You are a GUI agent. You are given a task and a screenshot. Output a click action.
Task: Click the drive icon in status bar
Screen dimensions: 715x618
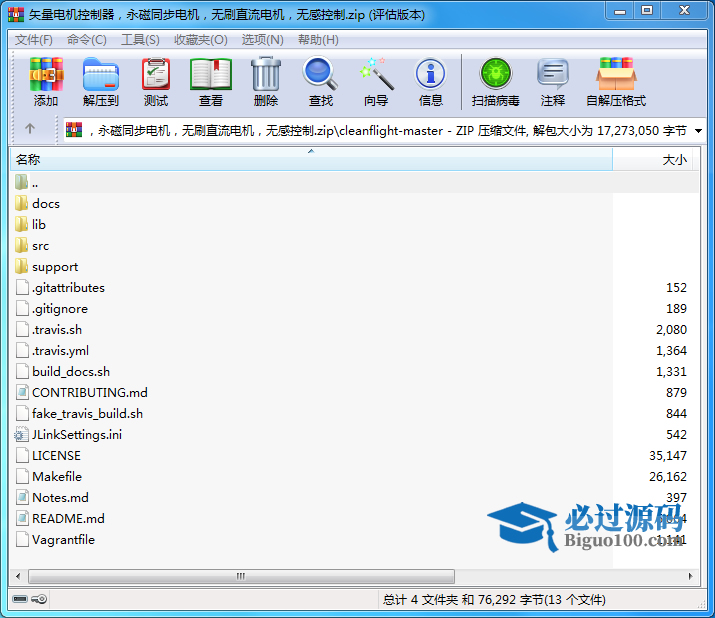[20, 599]
